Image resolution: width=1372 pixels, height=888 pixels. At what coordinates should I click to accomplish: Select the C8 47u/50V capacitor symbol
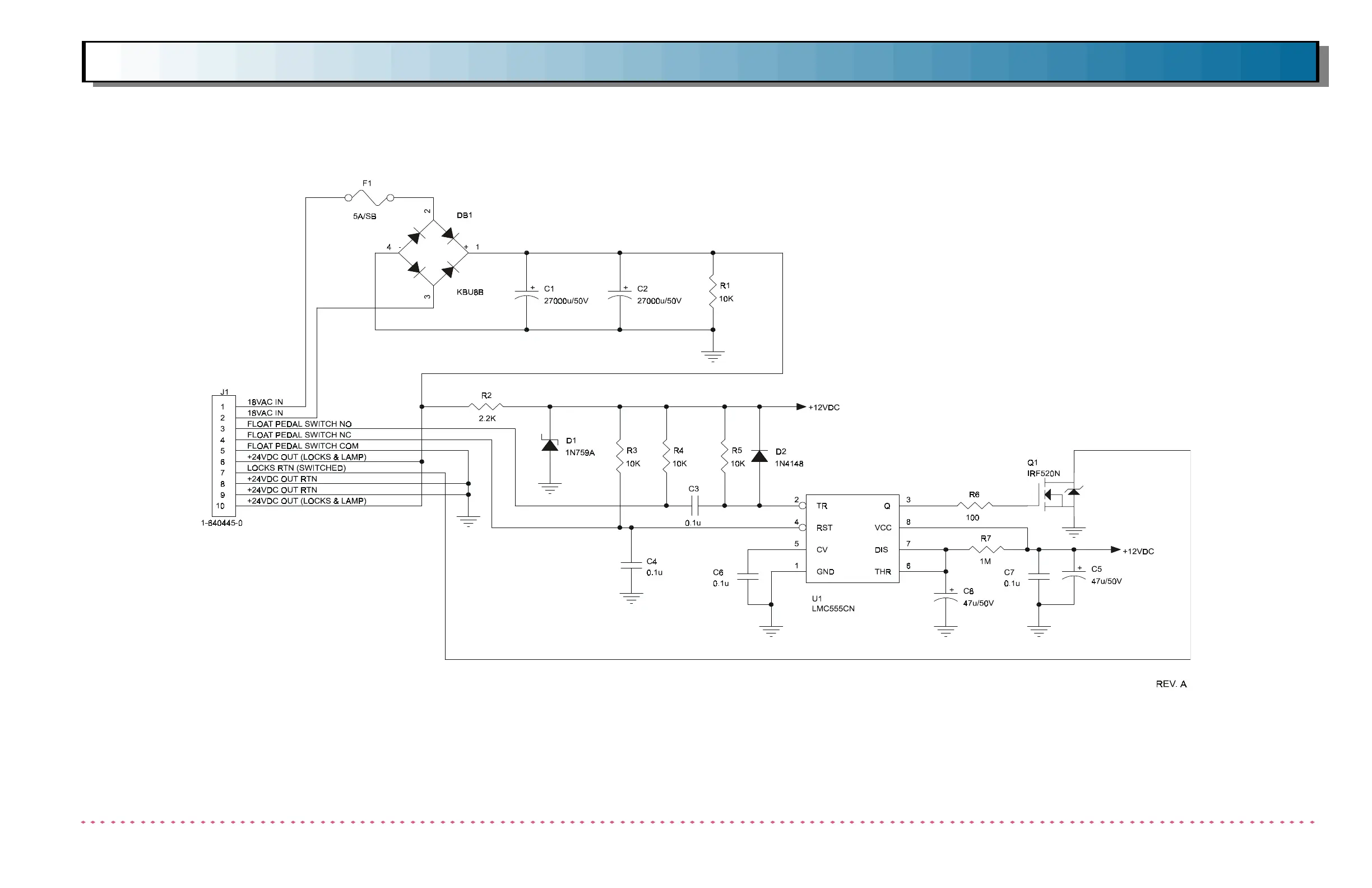tap(945, 597)
